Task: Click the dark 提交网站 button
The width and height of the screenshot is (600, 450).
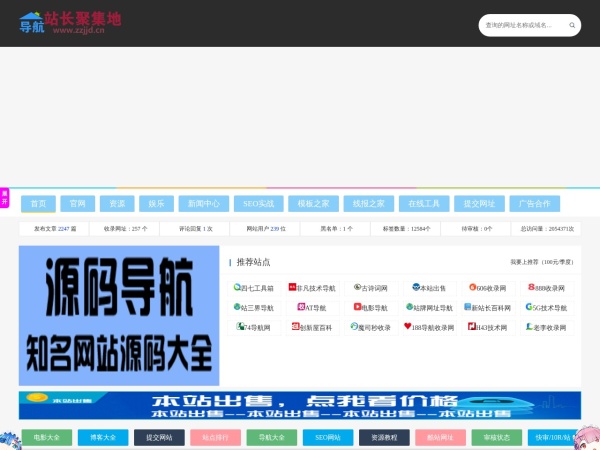Action: pyautogui.click(x=159, y=437)
